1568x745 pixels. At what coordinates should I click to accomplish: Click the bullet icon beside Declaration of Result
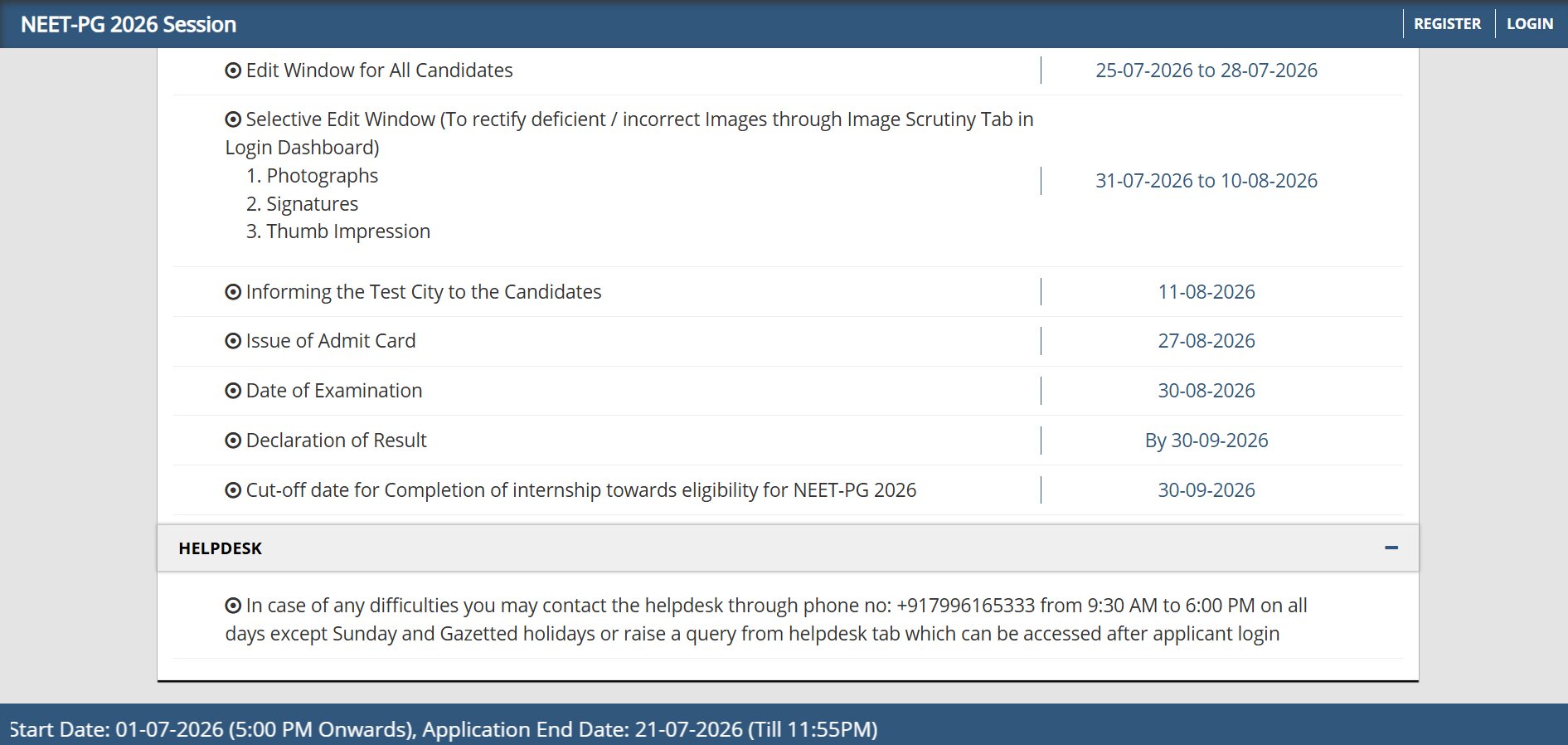pyautogui.click(x=233, y=441)
